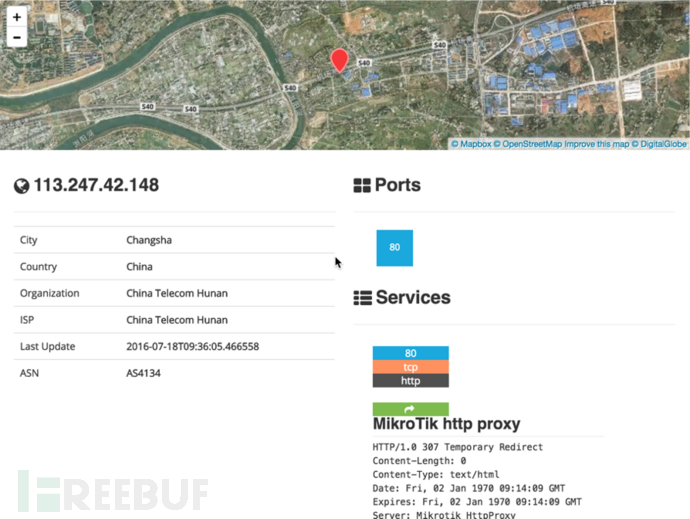The image size is (690, 519).
Task: Click the China Telecom Hunan organization value
Action: [x=176, y=293]
